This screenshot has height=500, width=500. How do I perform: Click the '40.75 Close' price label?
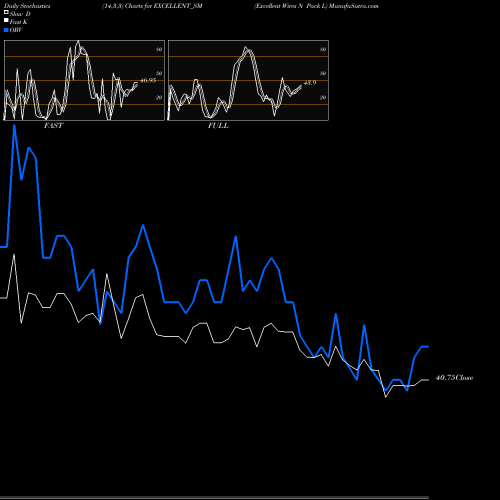point(454,378)
